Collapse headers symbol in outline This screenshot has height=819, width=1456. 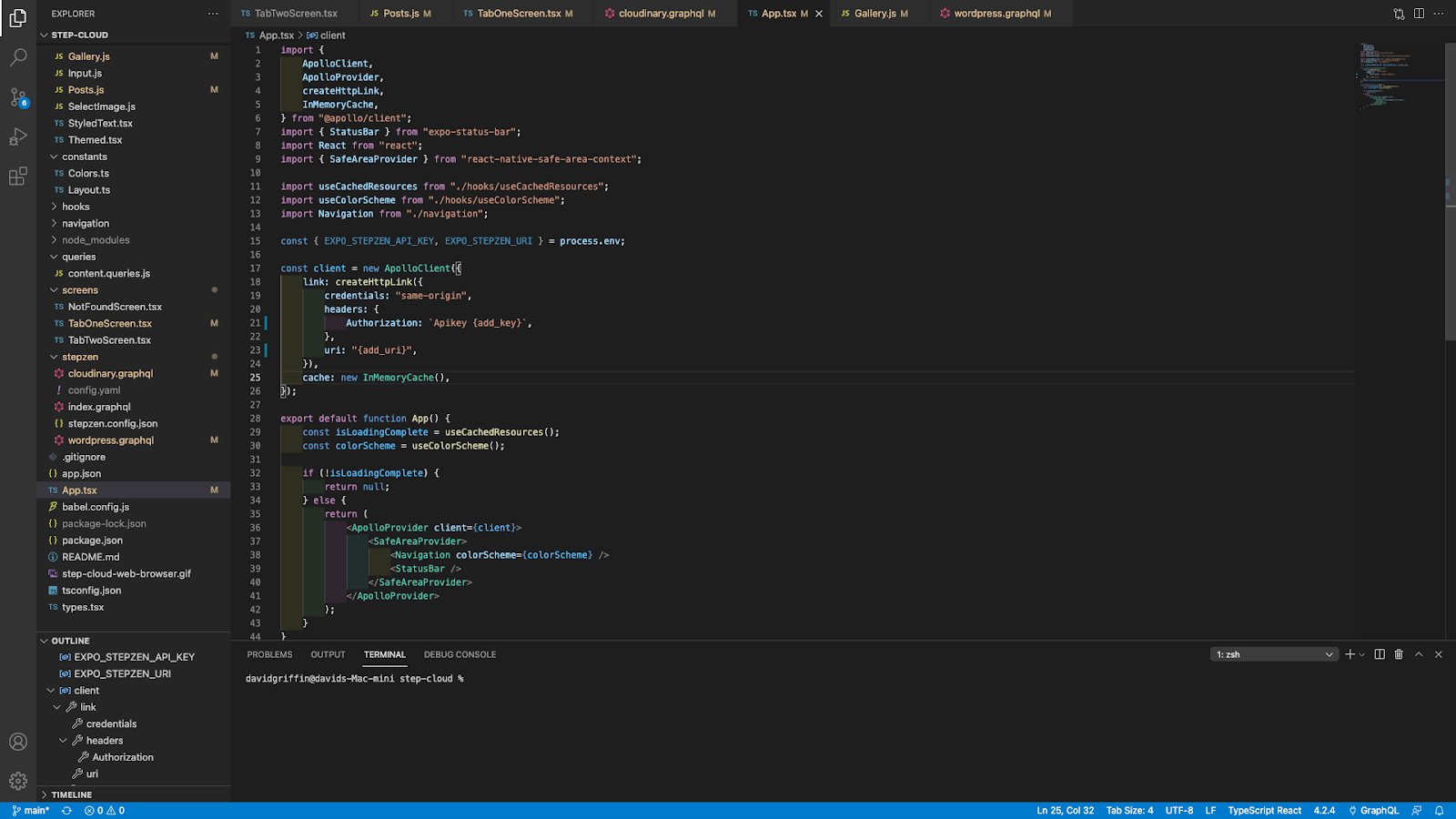[64, 741]
